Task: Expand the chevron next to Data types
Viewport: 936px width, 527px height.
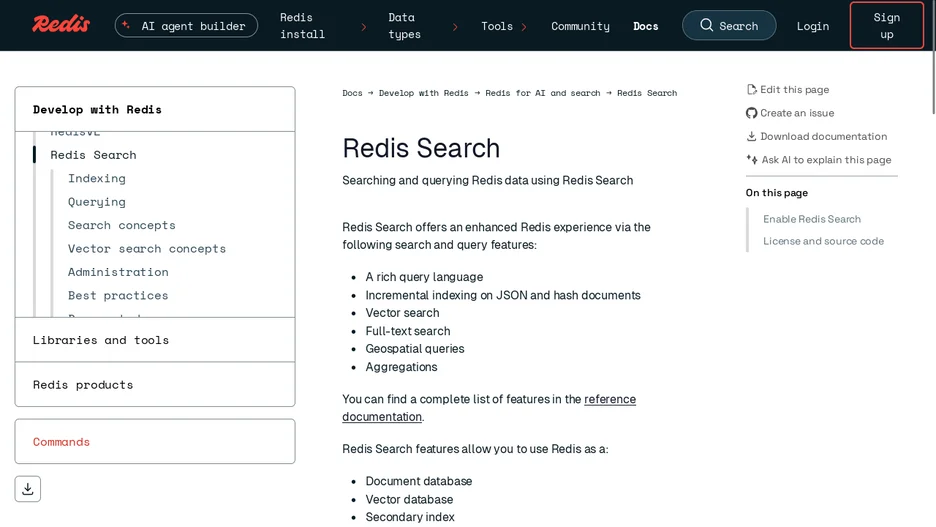Action: [x=455, y=27]
